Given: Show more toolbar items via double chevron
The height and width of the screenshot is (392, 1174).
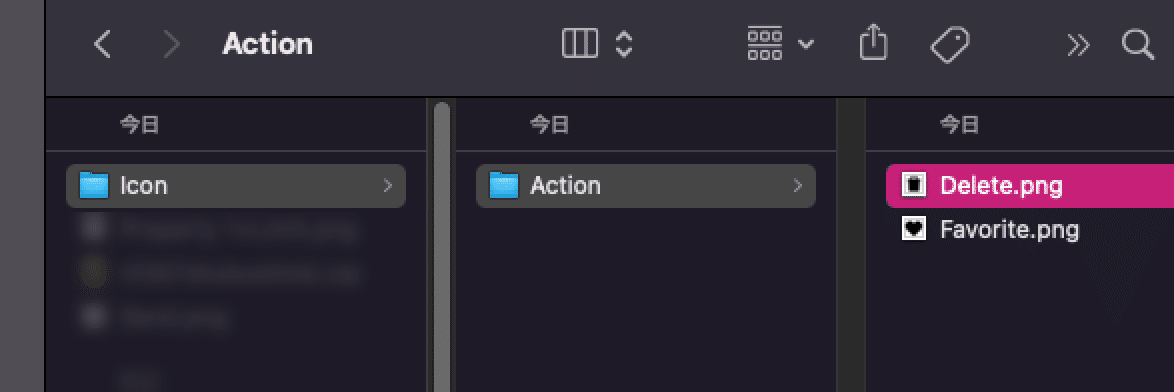Looking at the screenshot, I should coord(1078,46).
